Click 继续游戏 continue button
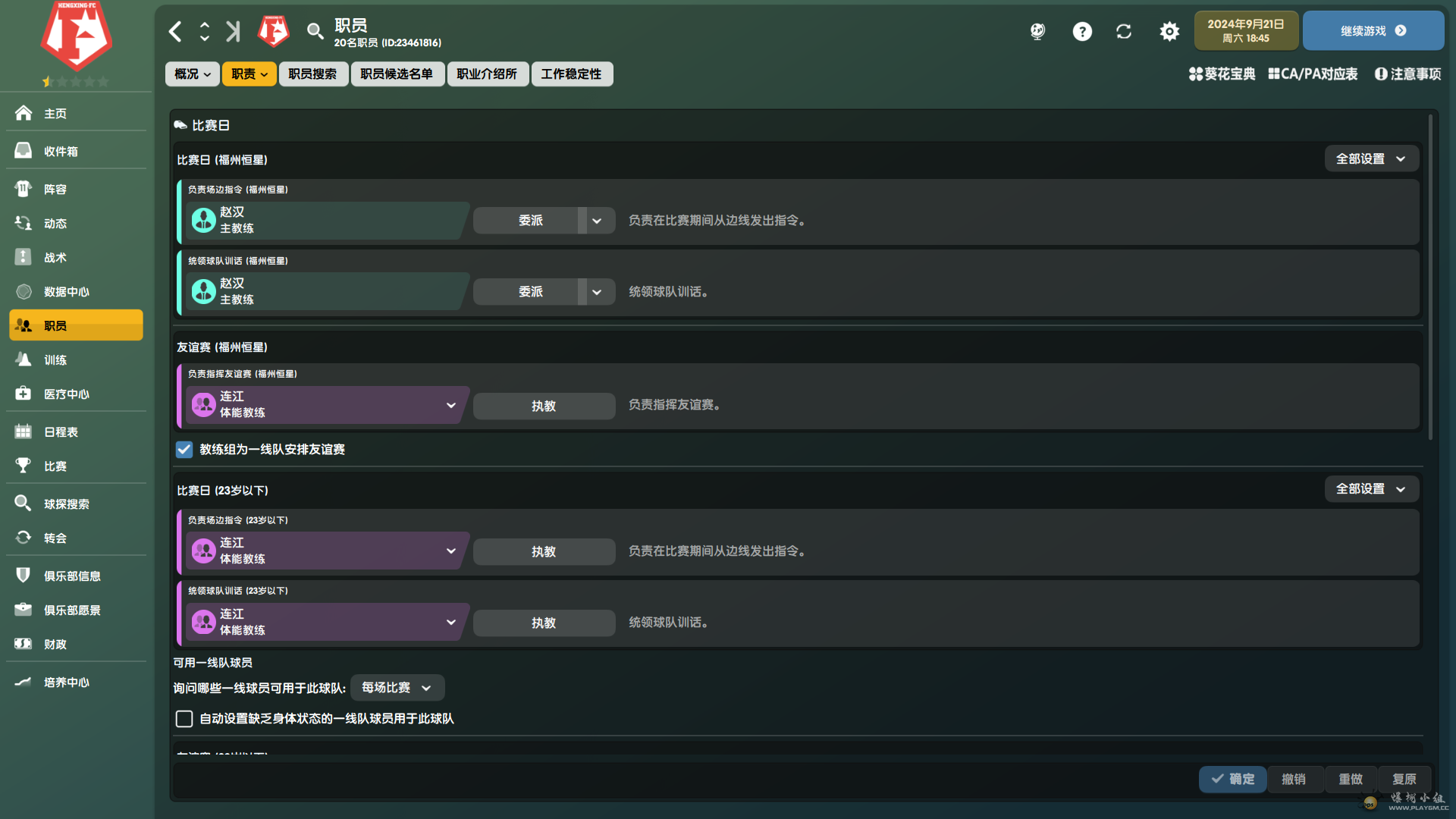This screenshot has width=1456, height=819. click(x=1373, y=31)
